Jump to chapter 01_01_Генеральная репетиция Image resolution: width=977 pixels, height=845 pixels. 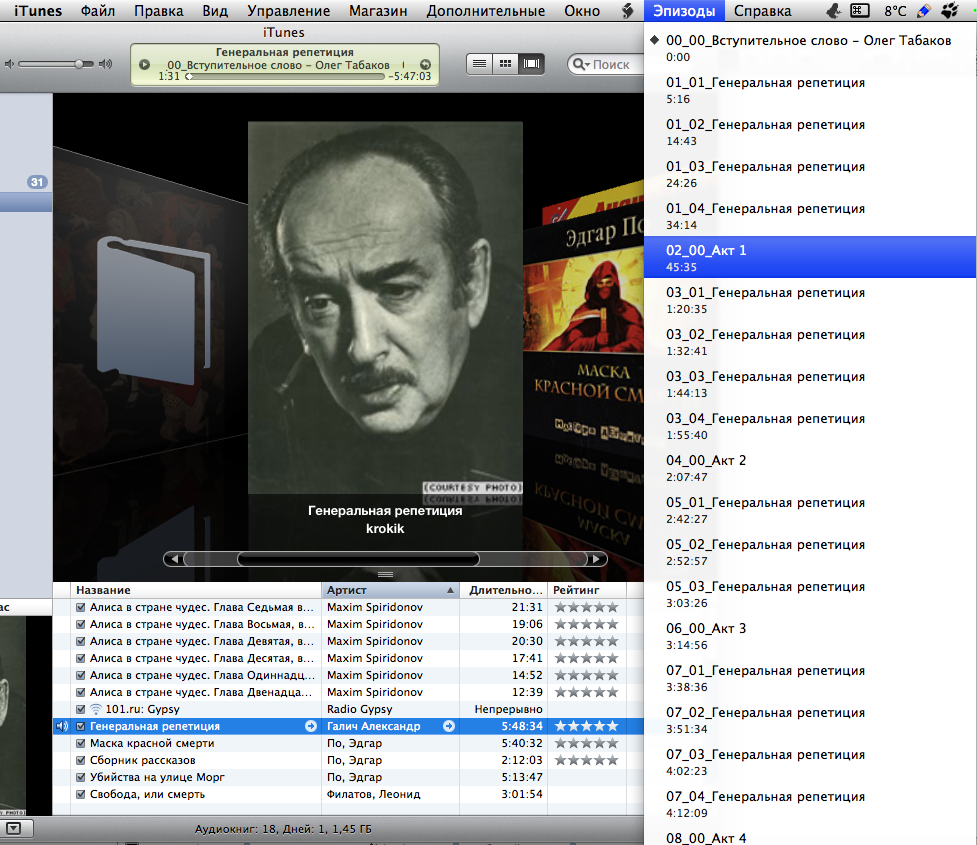(810, 90)
